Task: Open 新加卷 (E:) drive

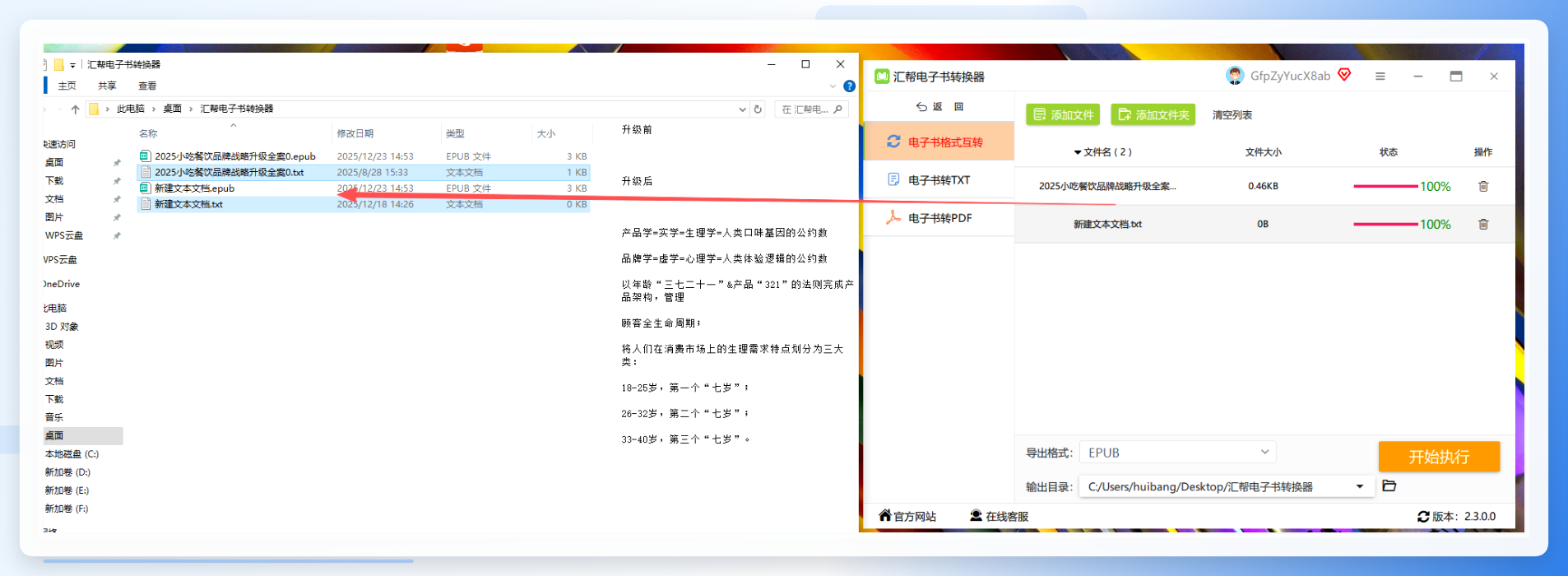Action: tap(67, 490)
